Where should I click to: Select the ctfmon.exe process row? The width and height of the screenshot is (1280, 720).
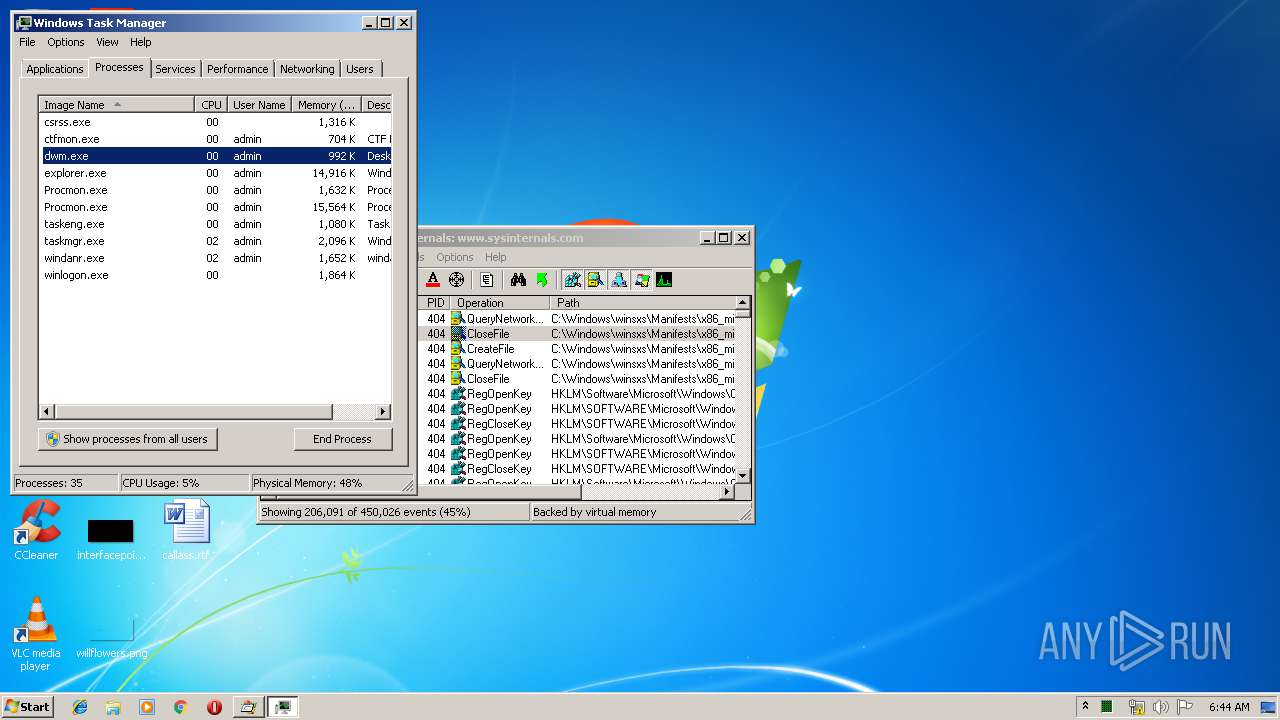(215, 139)
